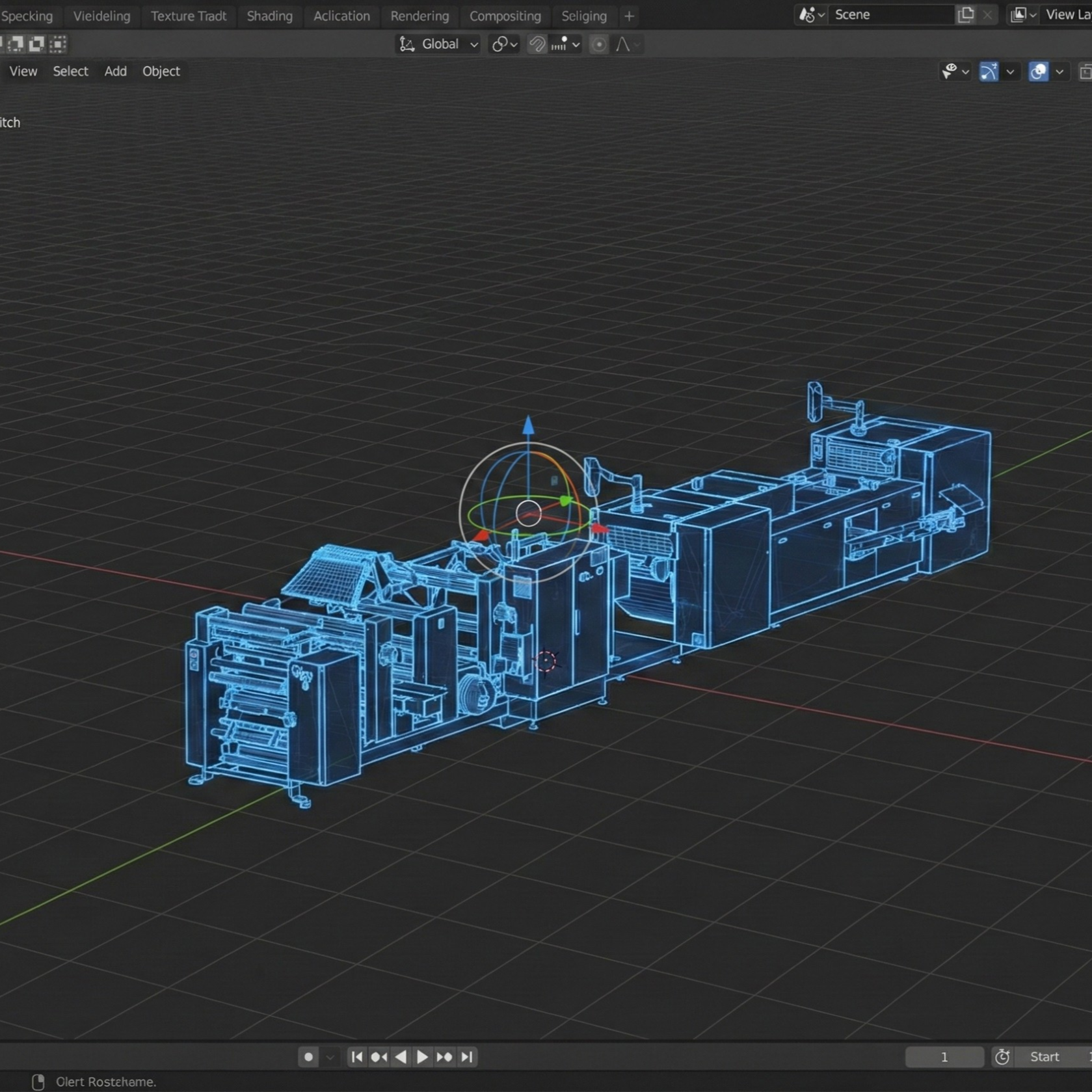Click the current frame number field

click(x=944, y=1057)
